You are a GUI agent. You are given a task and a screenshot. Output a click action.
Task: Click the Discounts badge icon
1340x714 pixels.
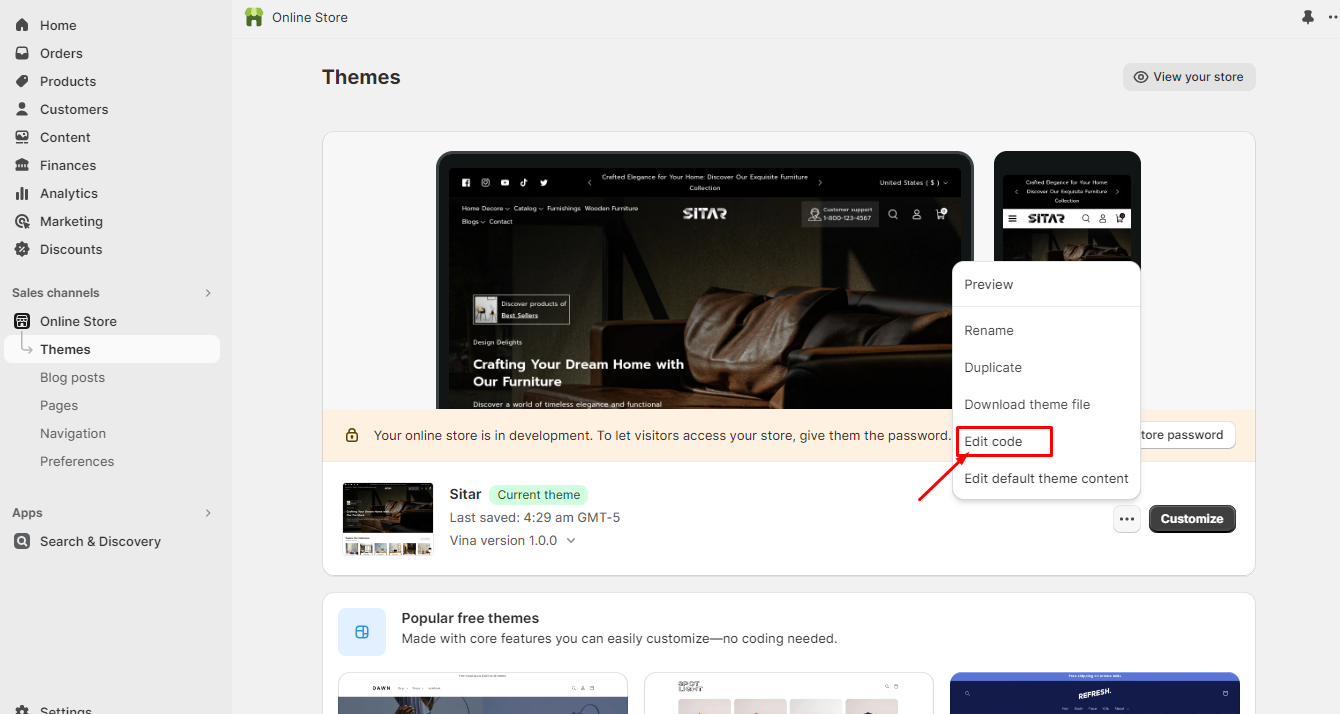click(x=22, y=249)
